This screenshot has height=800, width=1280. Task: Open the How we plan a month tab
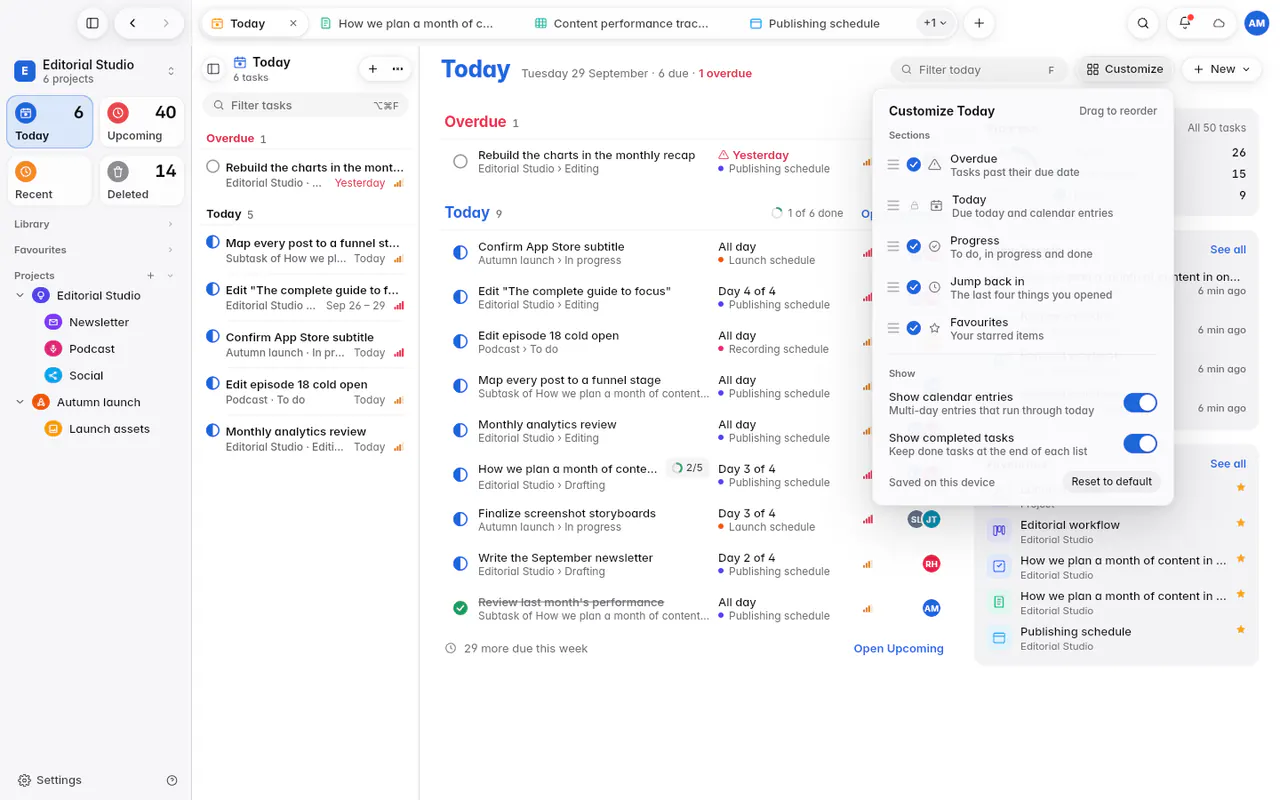409,23
